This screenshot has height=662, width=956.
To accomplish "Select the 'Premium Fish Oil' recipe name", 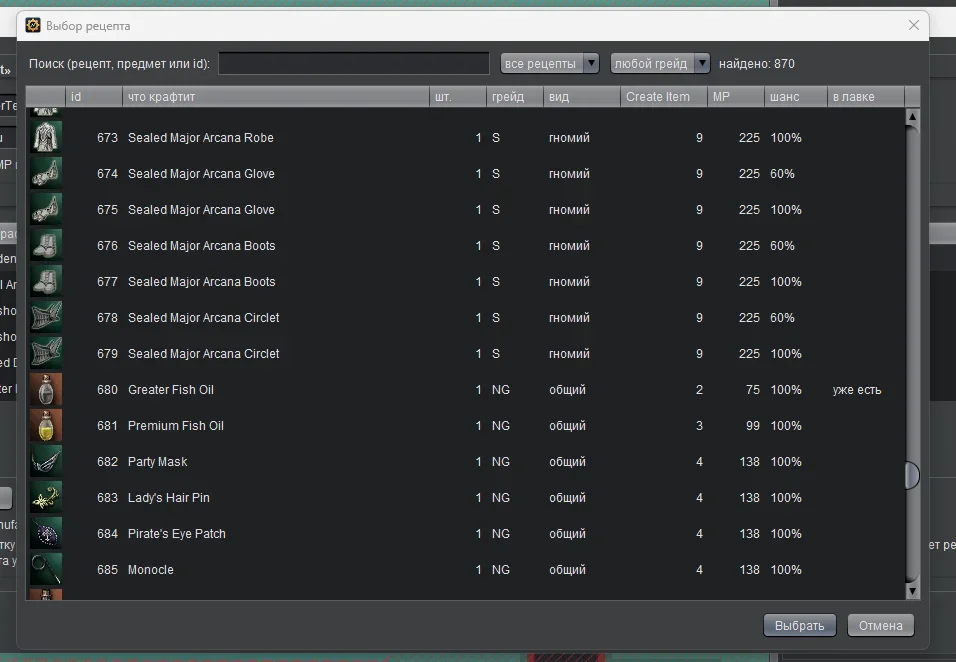I will 176,425.
